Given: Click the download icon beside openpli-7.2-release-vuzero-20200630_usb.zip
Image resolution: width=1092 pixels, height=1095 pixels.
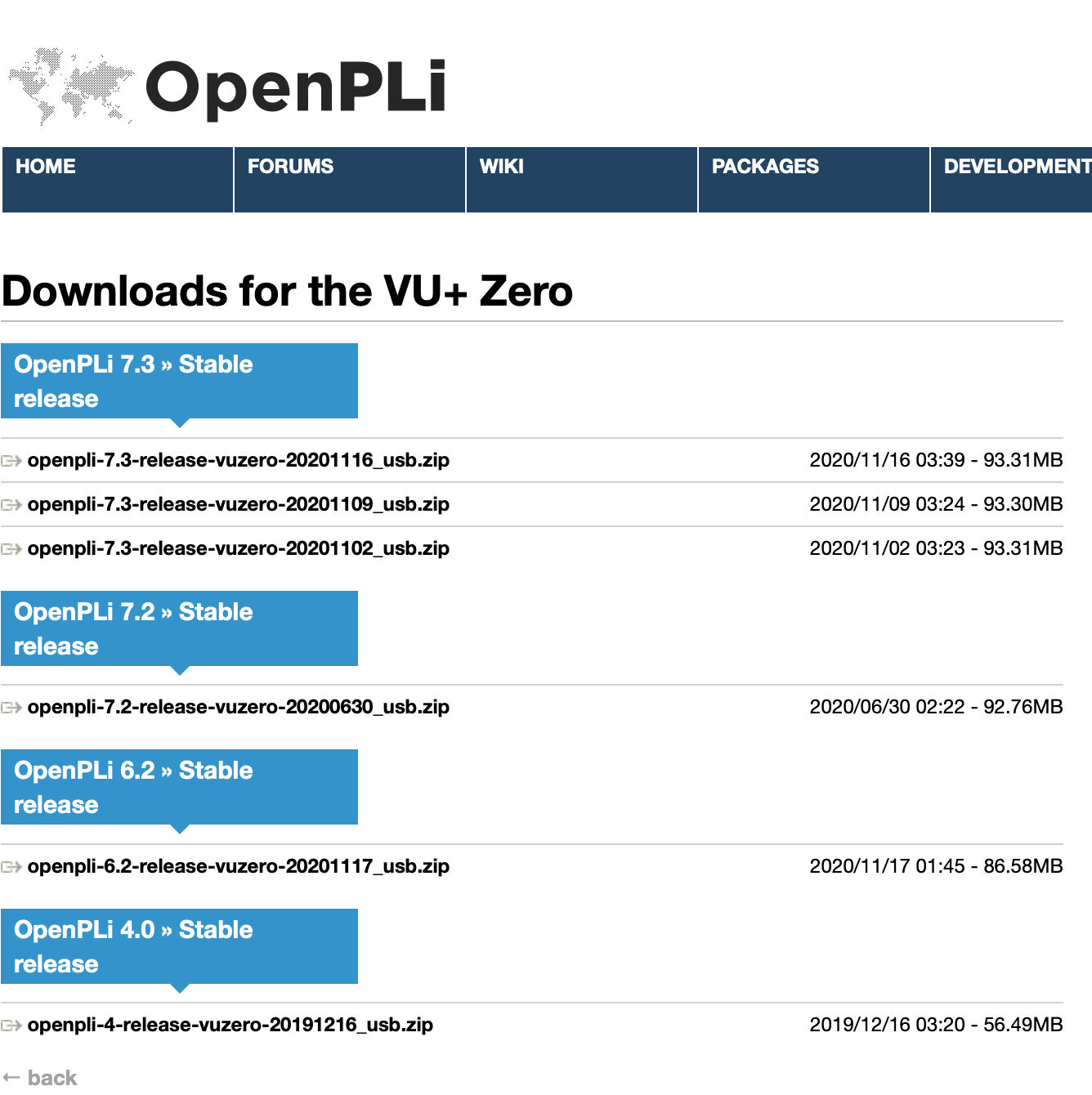Looking at the screenshot, I should [11, 708].
